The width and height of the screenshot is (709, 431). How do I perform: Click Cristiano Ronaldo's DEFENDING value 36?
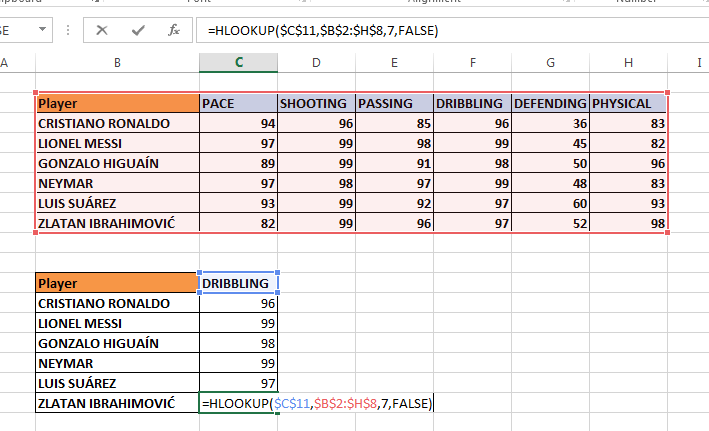click(550, 123)
